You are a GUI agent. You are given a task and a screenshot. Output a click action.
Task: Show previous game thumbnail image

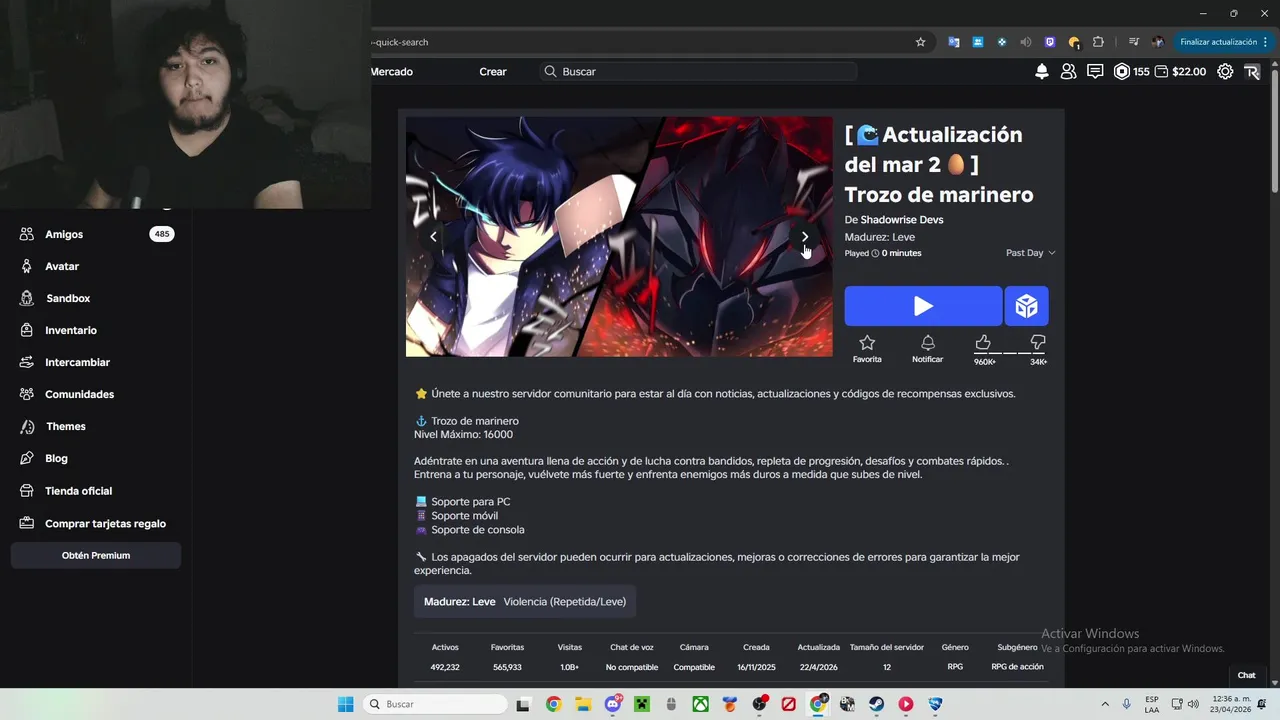(433, 237)
